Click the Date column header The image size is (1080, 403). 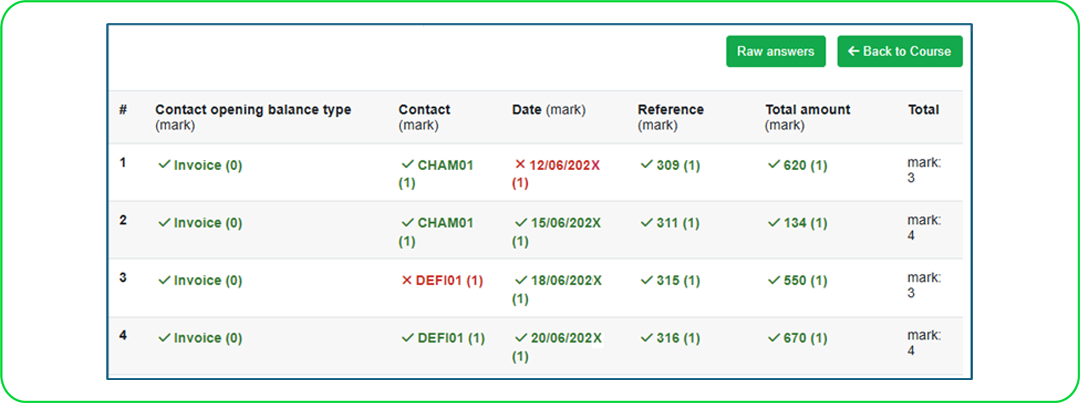click(527, 110)
